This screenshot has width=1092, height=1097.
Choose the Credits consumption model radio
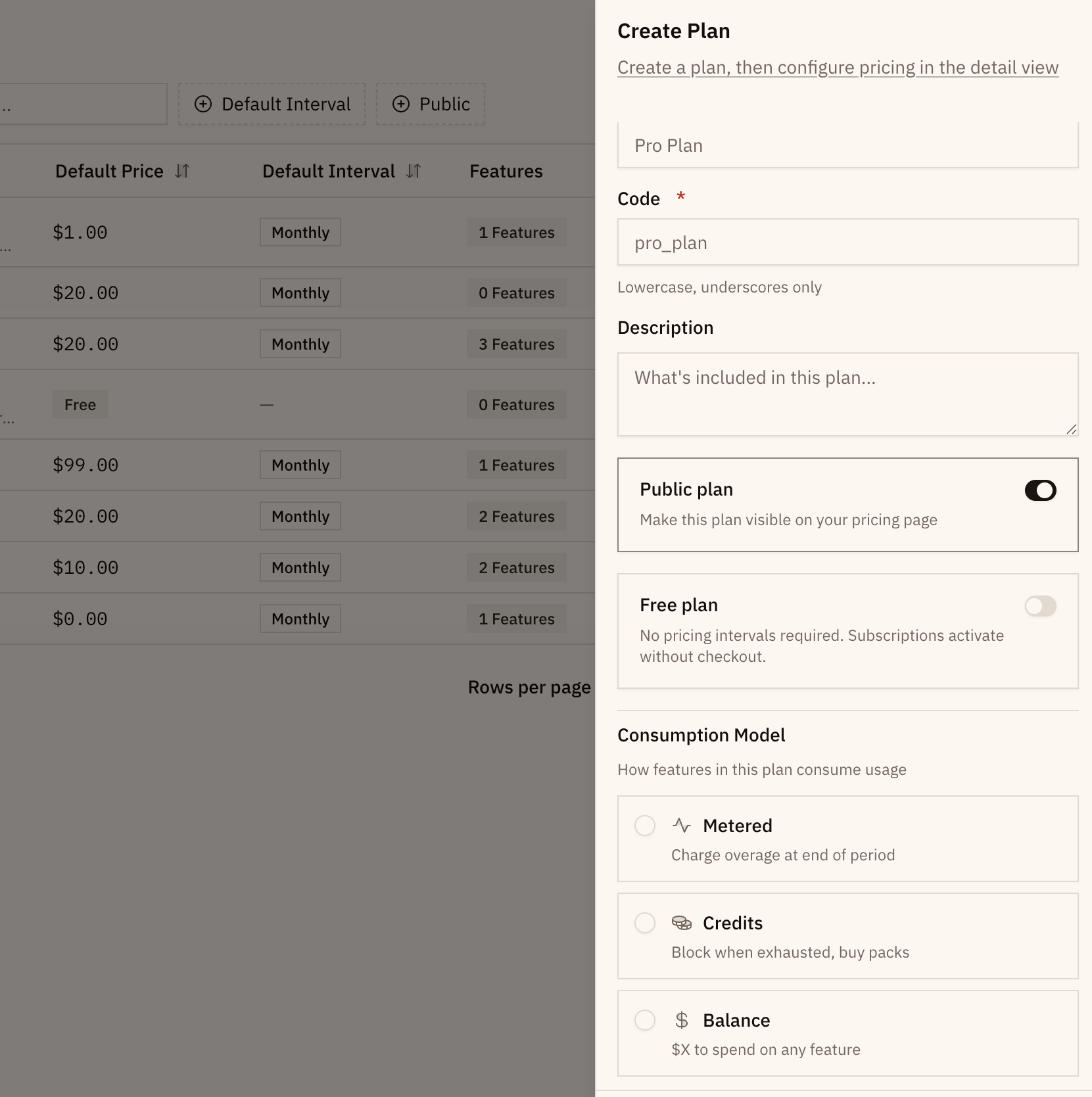pyautogui.click(x=645, y=923)
